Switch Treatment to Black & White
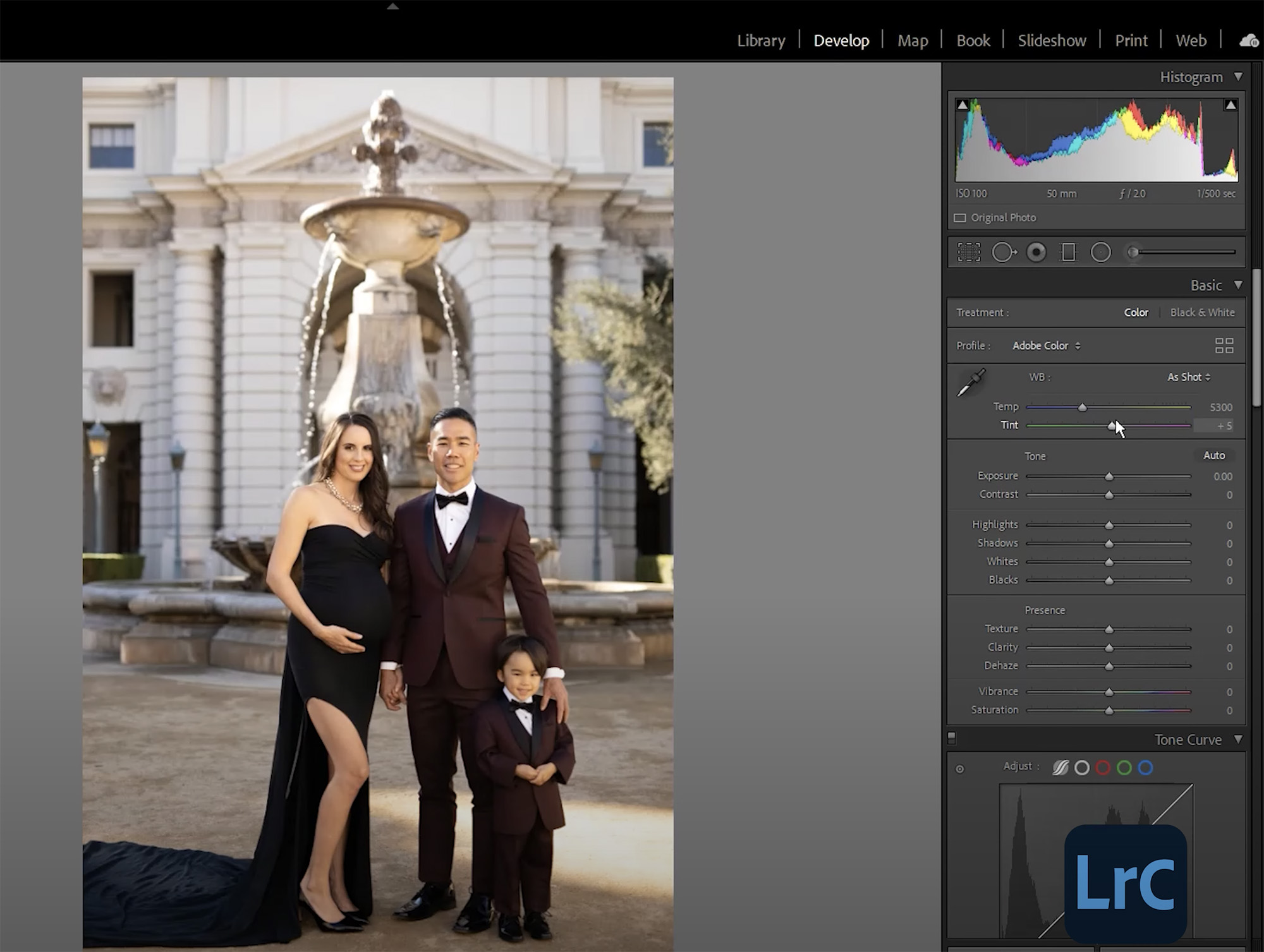The width and height of the screenshot is (1264, 952). [1202, 312]
